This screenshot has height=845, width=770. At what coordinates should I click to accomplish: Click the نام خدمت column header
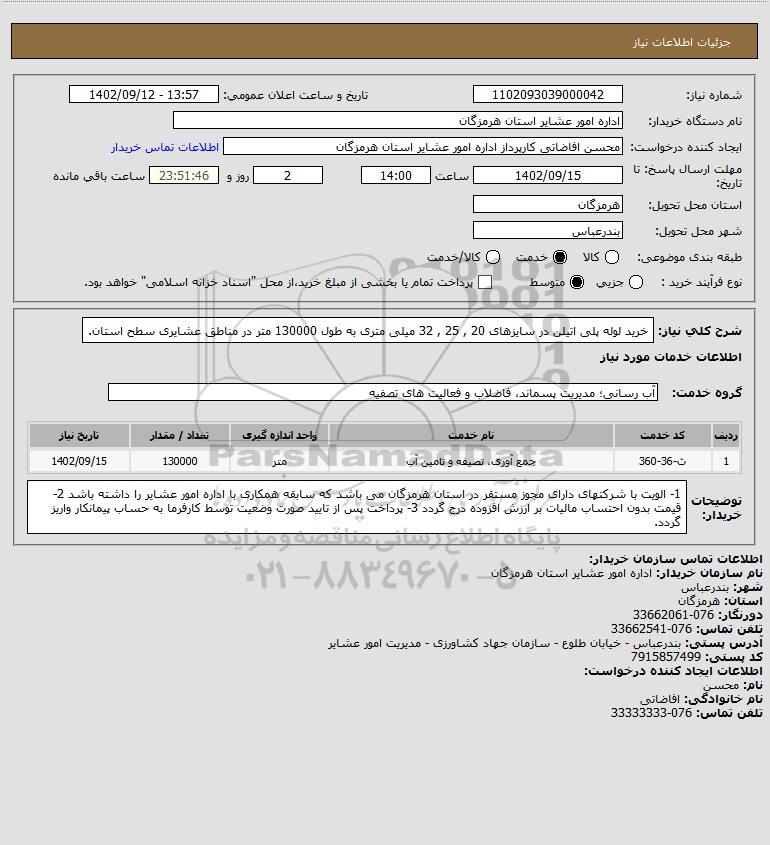(x=471, y=435)
